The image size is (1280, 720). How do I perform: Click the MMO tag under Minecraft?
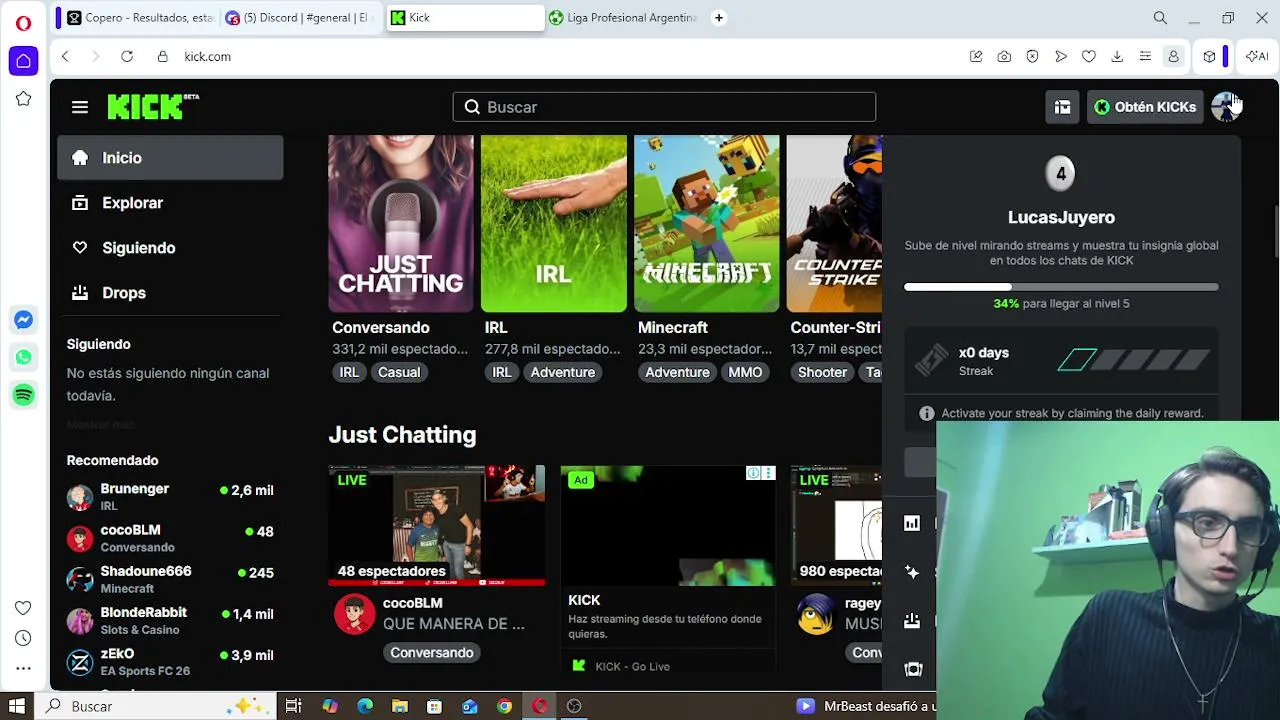[x=745, y=372]
